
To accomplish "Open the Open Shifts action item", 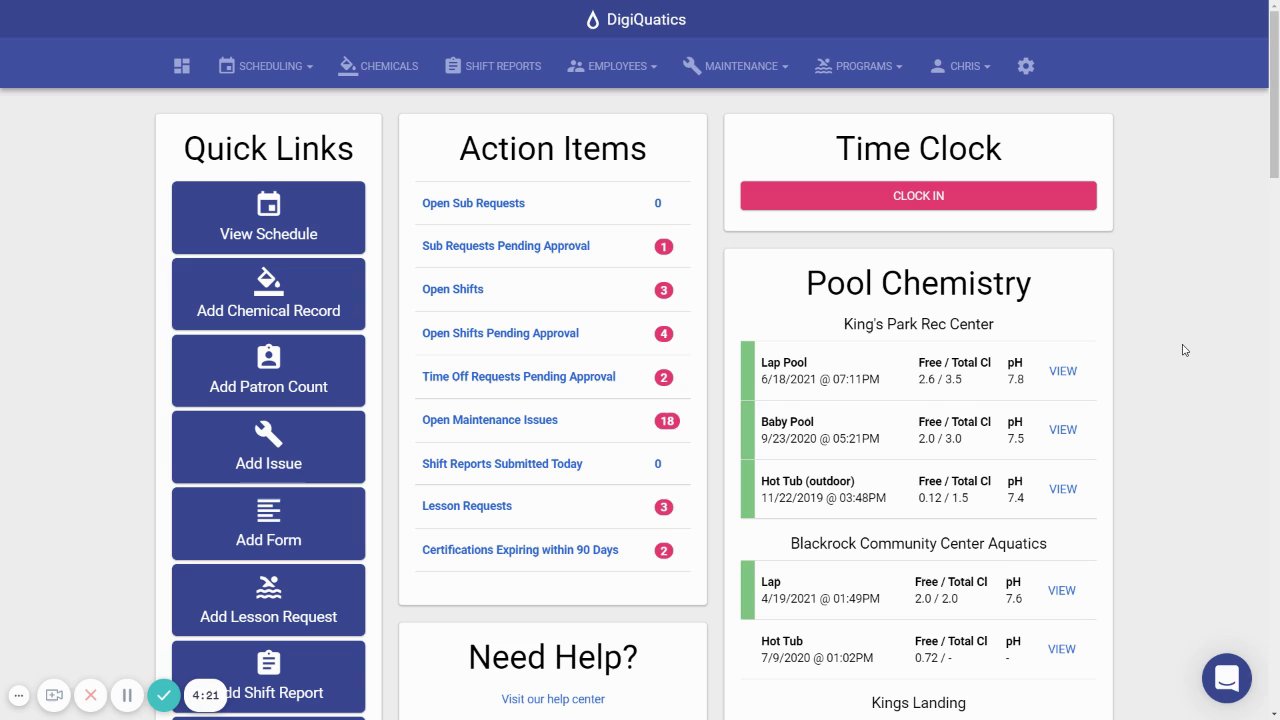I will coord(452,289).
